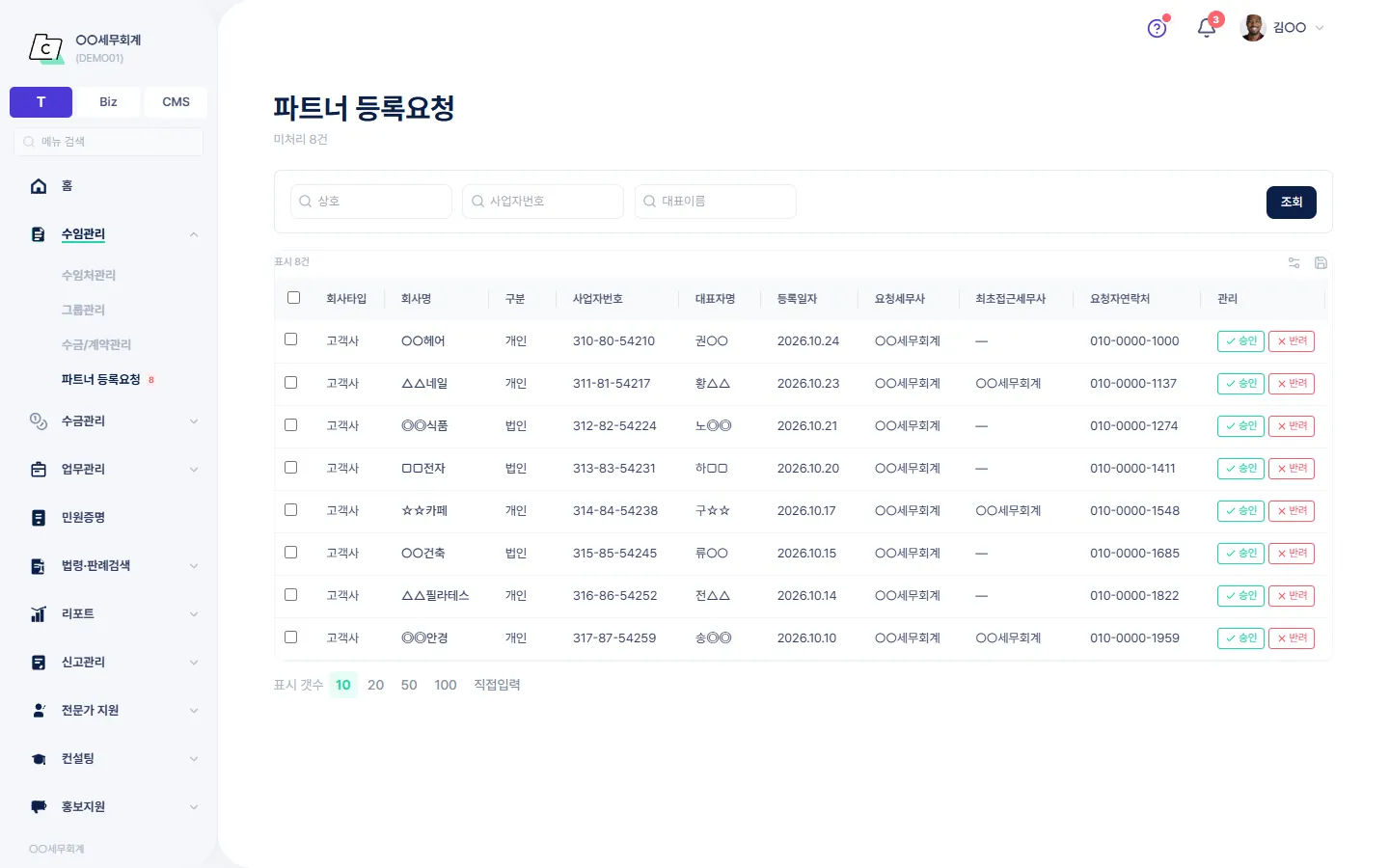Viewport: 1389px width, 868px height.
Task: Click the 신고관리 sidebar icon
Action: [x=39, y=663]
